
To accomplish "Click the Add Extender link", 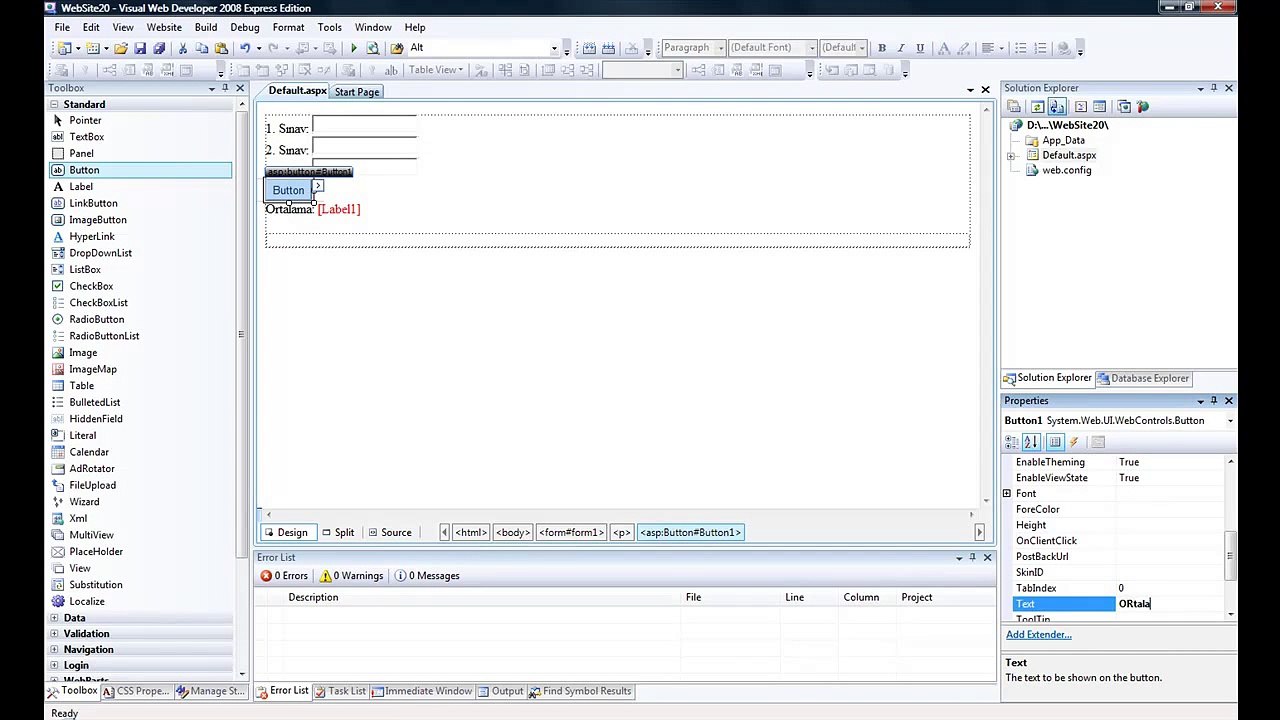I will tap(1038, 635).
